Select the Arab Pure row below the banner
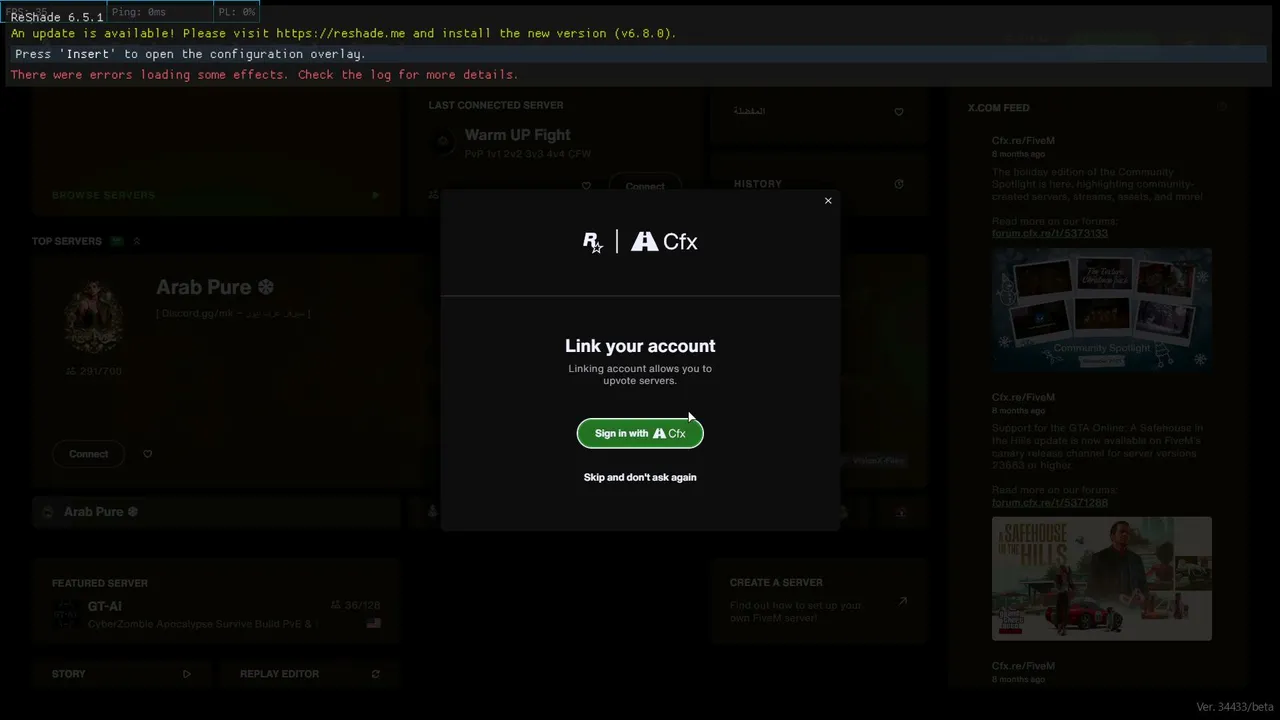Viewport: 1280px width, 720px height. 216,512
